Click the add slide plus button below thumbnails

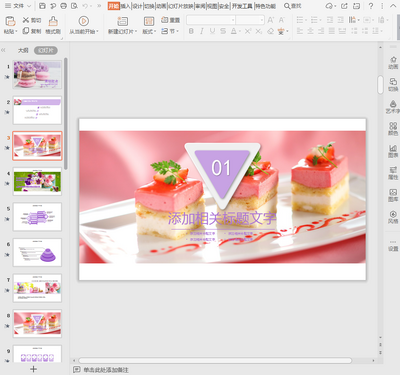[x=33, y=369]
